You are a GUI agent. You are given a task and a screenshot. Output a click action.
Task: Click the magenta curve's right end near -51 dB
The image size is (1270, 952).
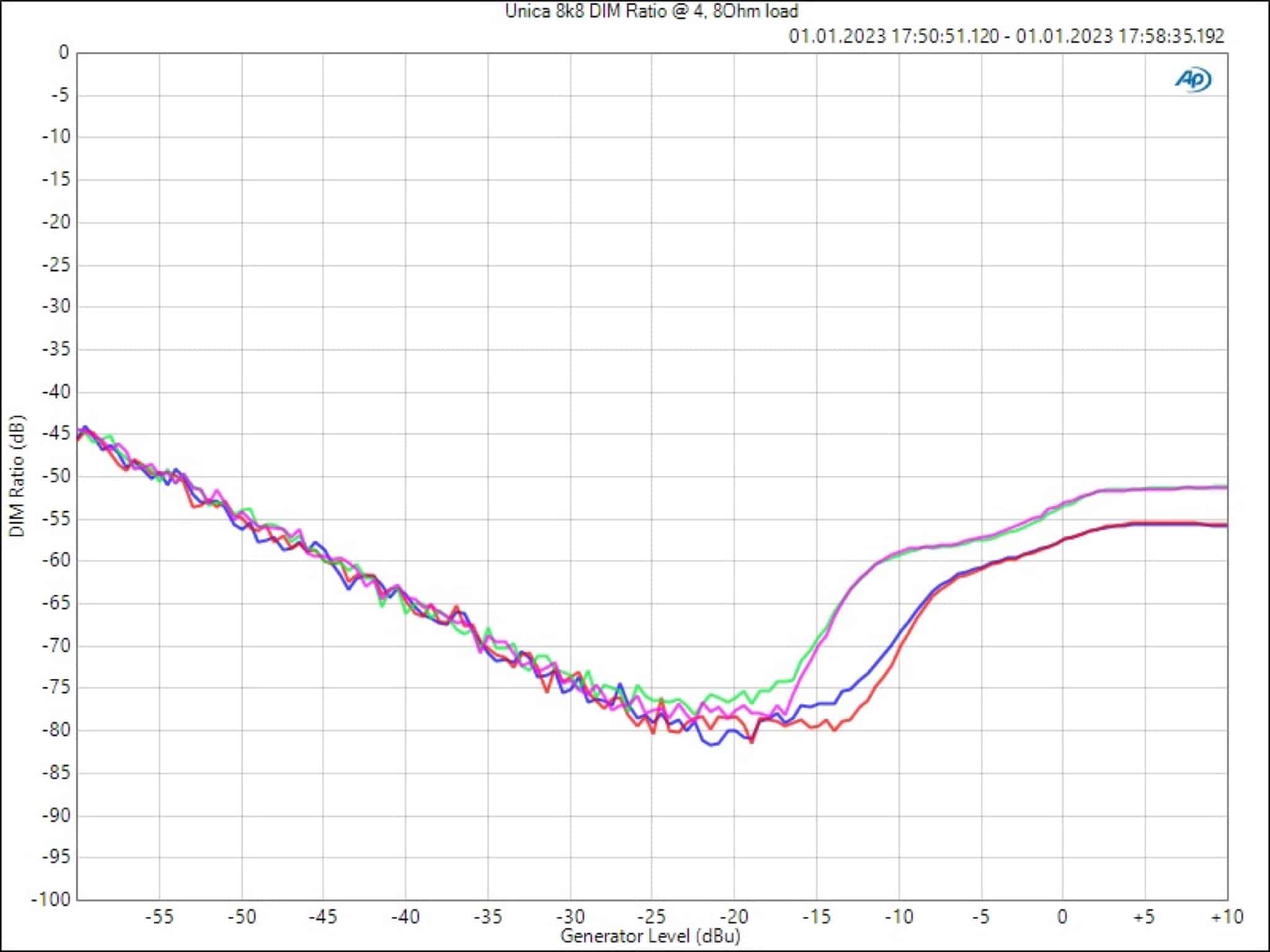coord(1223,487)
